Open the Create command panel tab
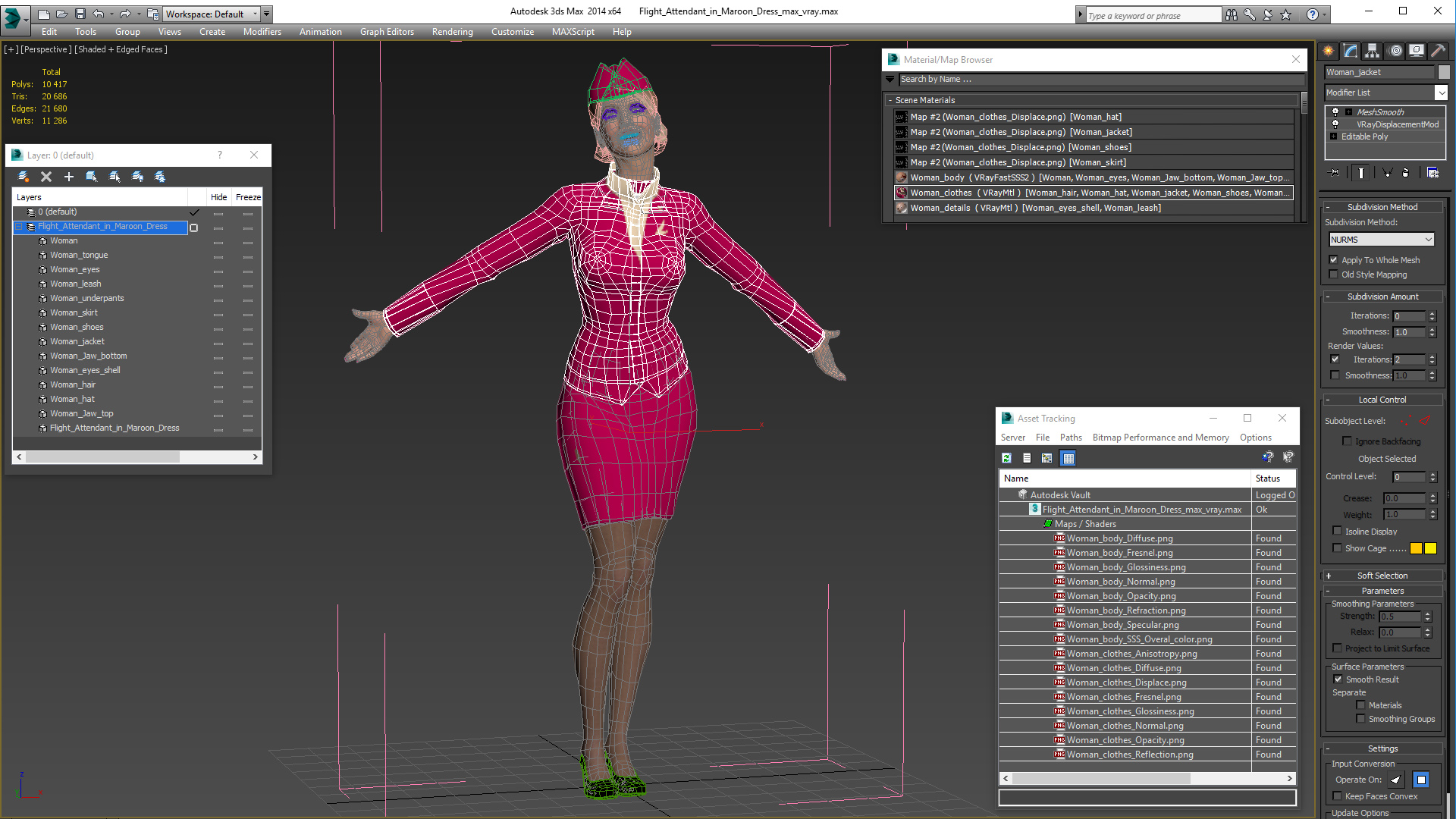Screen dimensions: 1456x819 [1329, 51]
